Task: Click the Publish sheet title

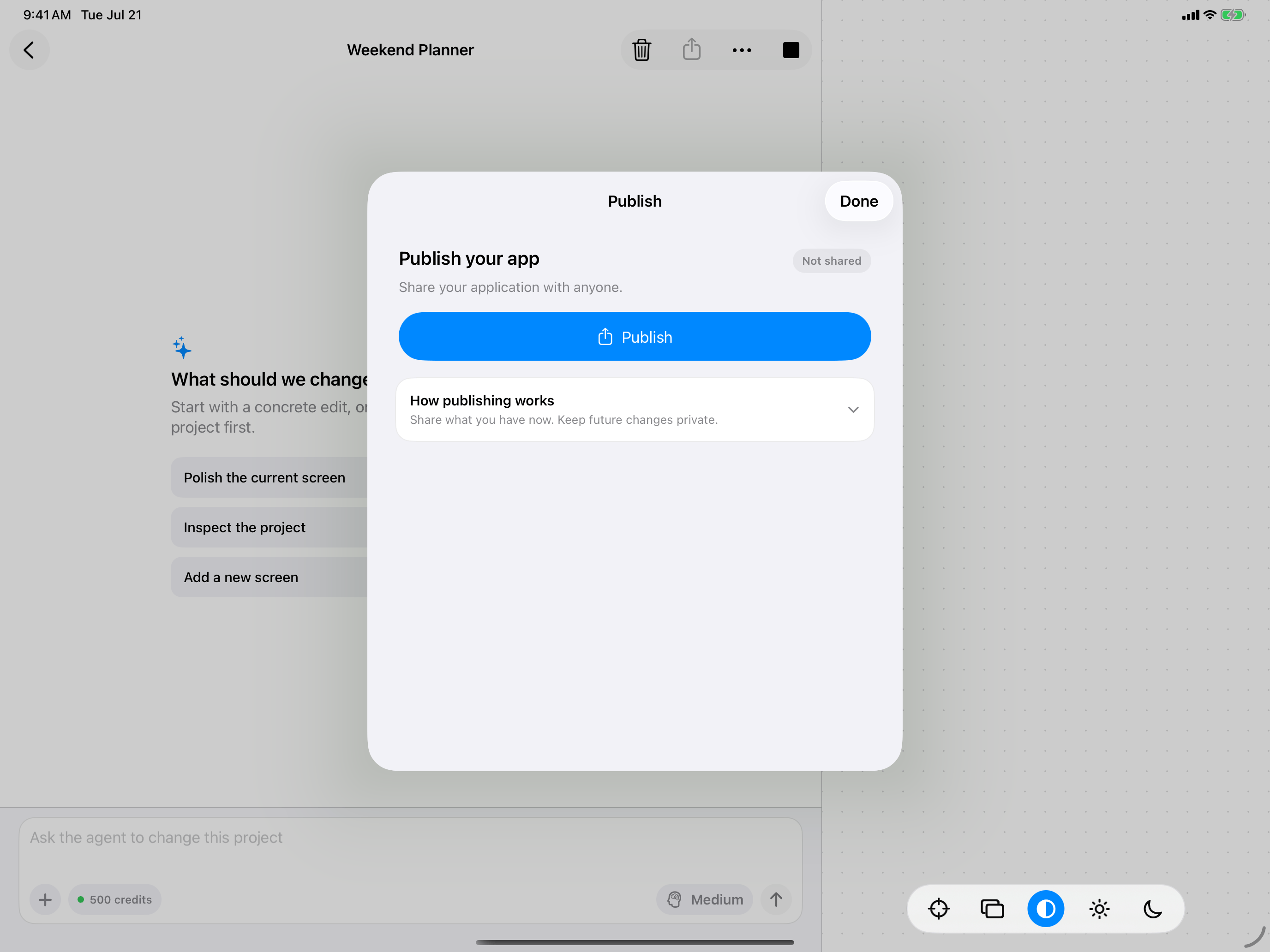Action: (x=635, y=202)
